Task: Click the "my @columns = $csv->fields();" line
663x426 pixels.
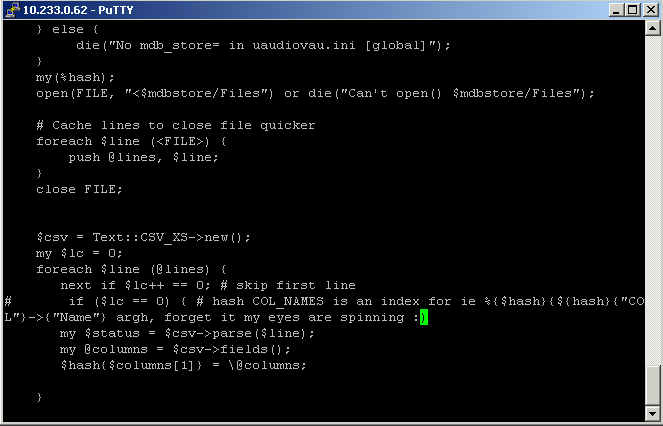Action: 174,349
